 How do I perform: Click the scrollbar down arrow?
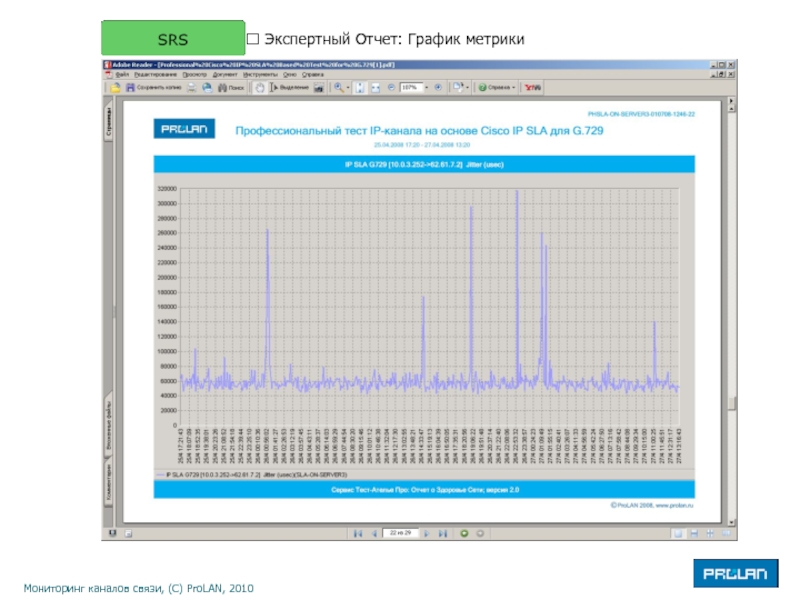[732, 522]
